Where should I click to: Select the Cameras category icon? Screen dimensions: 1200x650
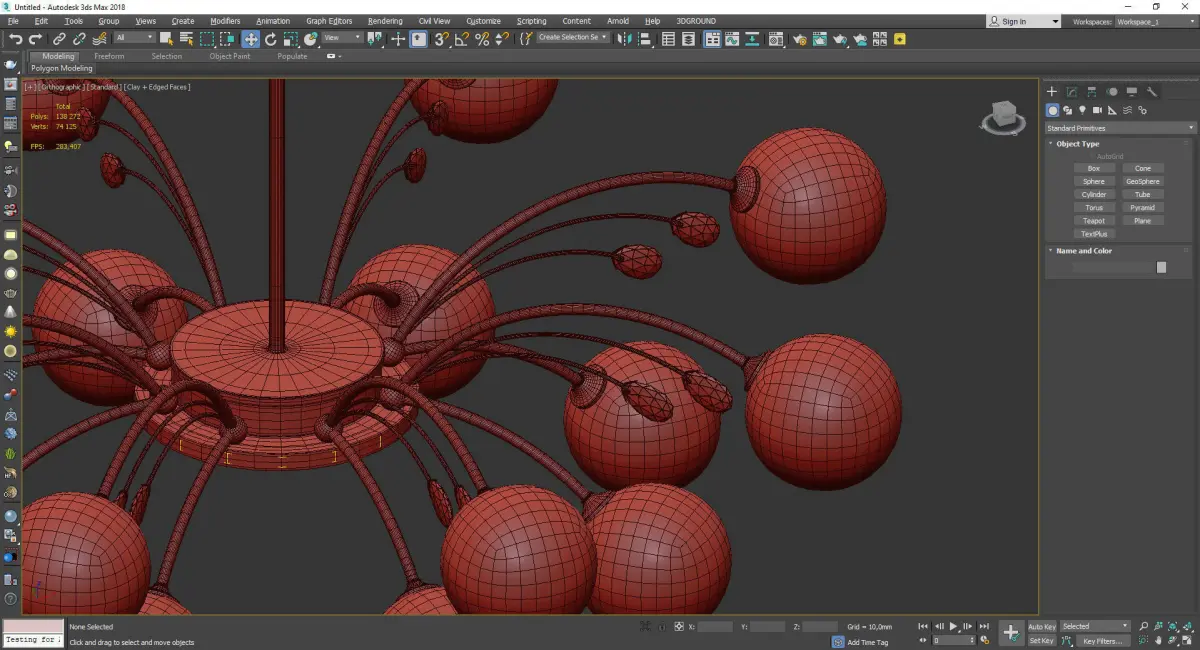1097,110
